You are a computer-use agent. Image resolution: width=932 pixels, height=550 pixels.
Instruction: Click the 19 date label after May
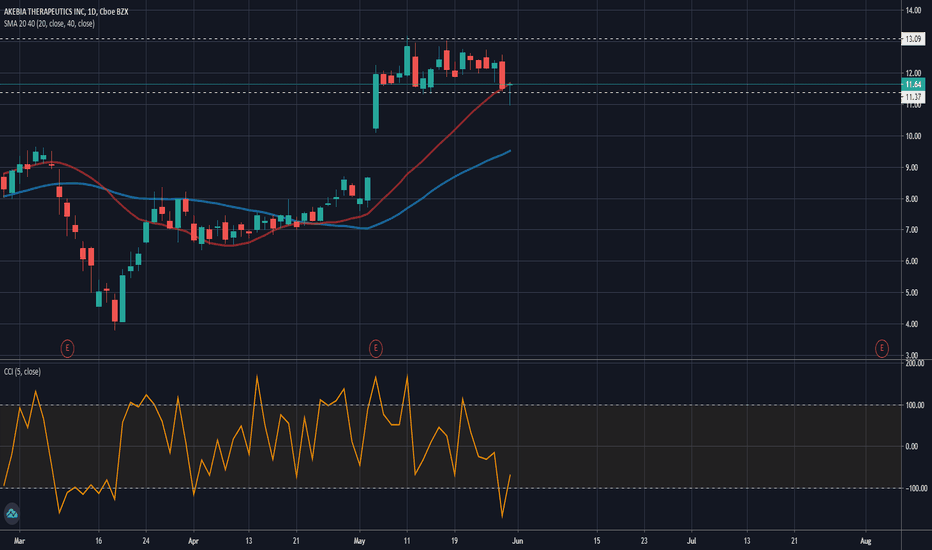coord(454,541)
